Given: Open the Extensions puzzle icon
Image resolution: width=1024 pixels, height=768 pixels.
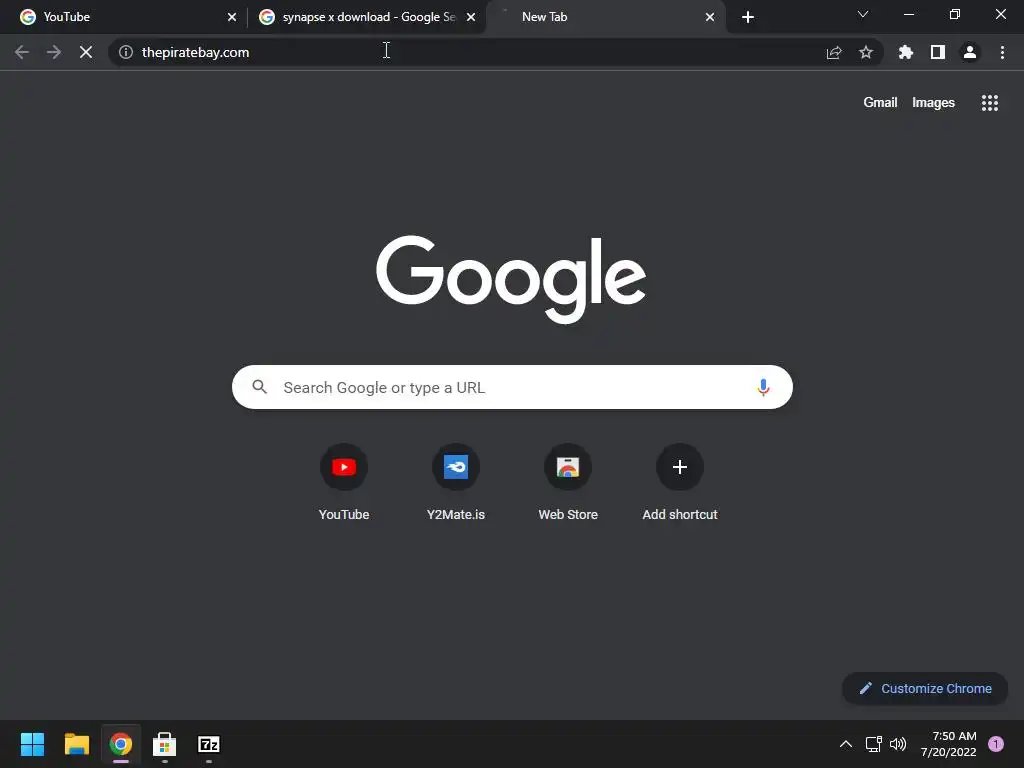Looking at the screenshot, I should pyautogui.click(x=906, y=52).
